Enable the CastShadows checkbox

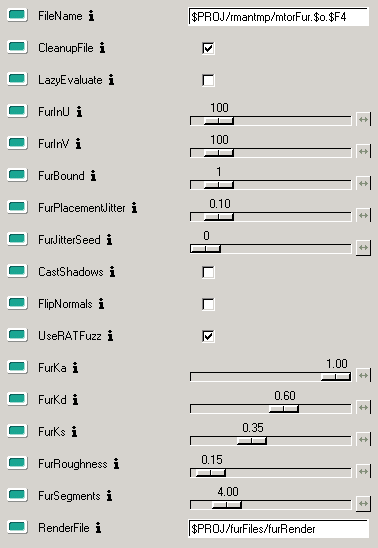pos(208,272)
